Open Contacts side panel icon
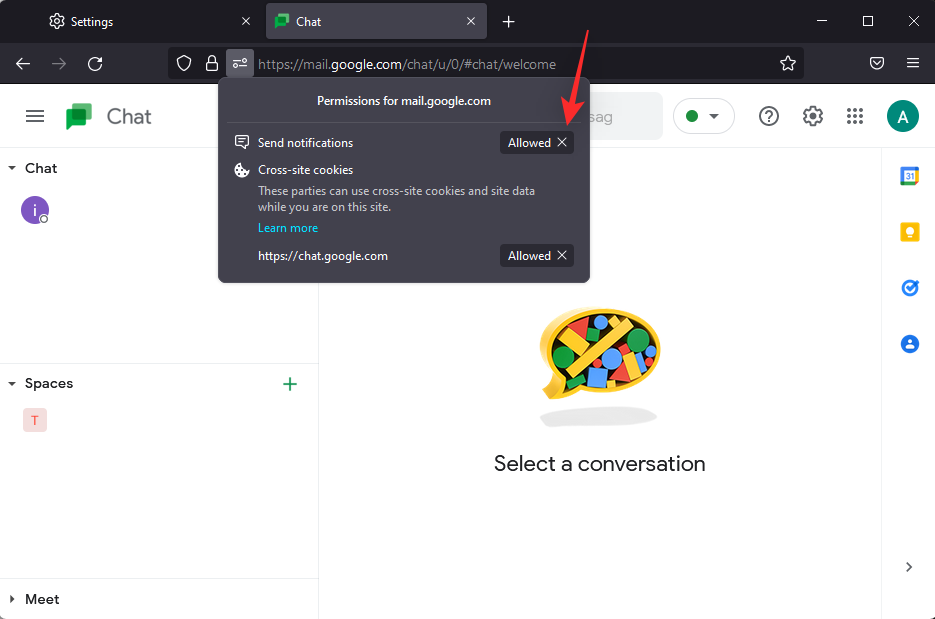This screenshot has width=935, height=619. pyautogui.click(x=909, y=344)
